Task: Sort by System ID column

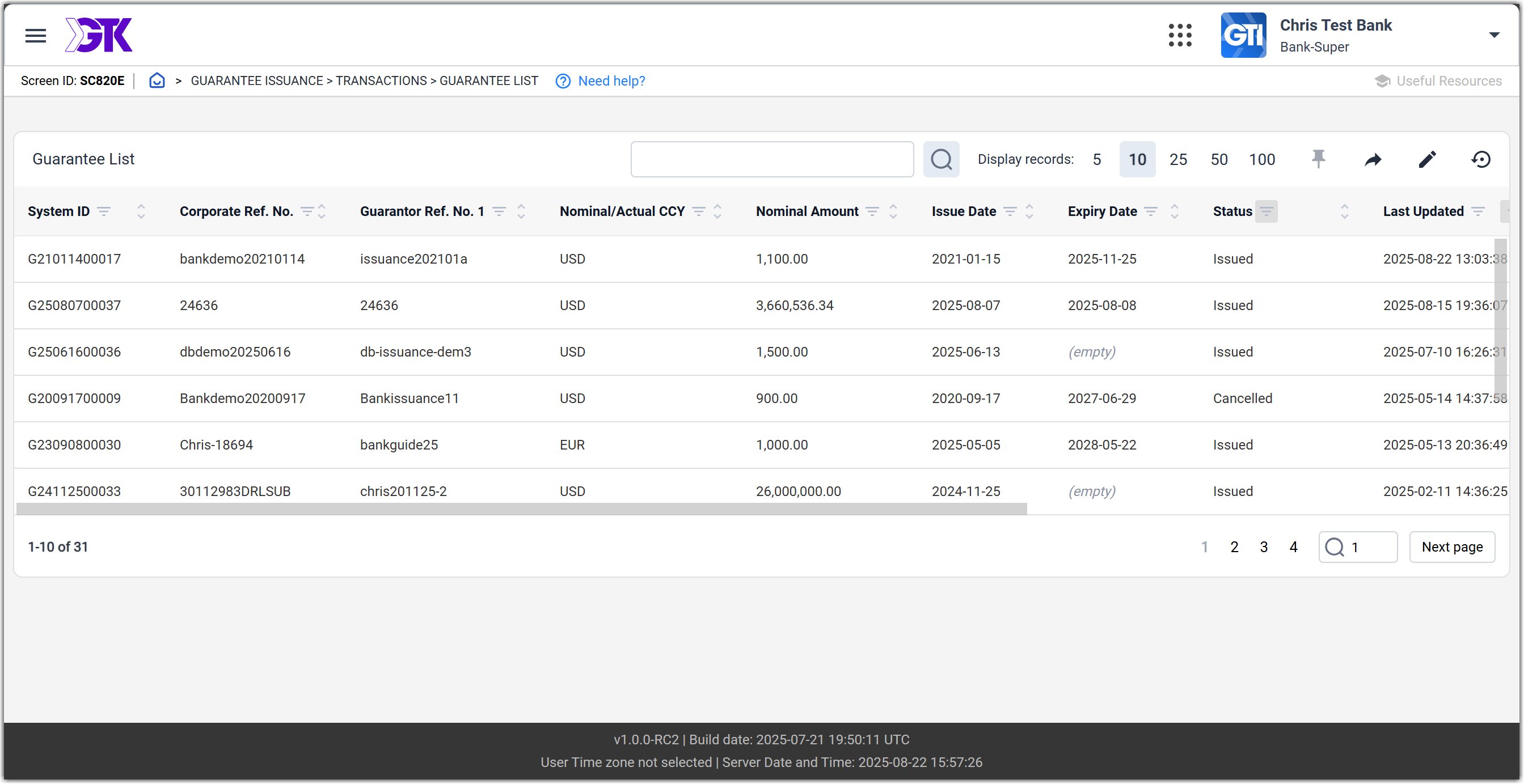Action: (x=141, y=211)
